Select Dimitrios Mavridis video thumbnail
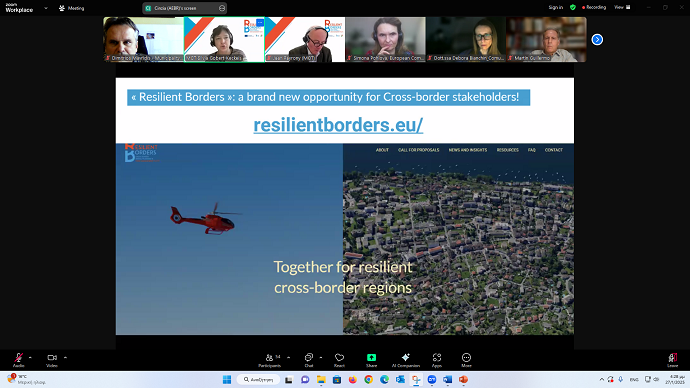 click(x=143, y=39)
